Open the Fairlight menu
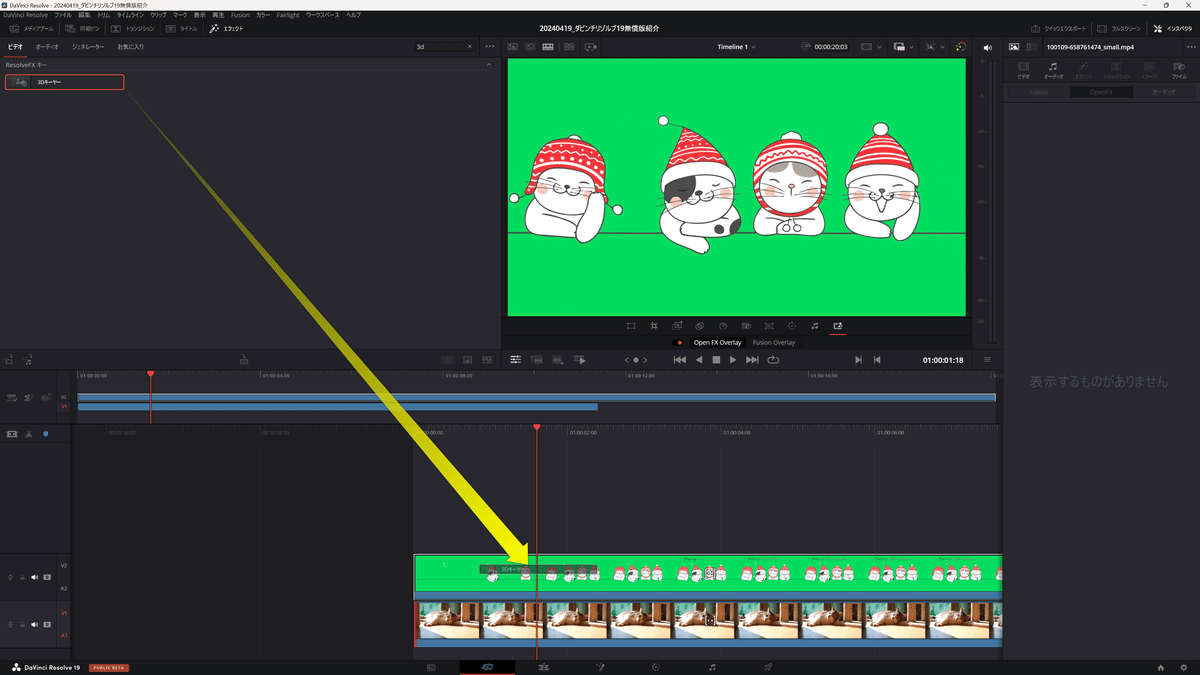The image size is (1200, 675). (288, 15)
